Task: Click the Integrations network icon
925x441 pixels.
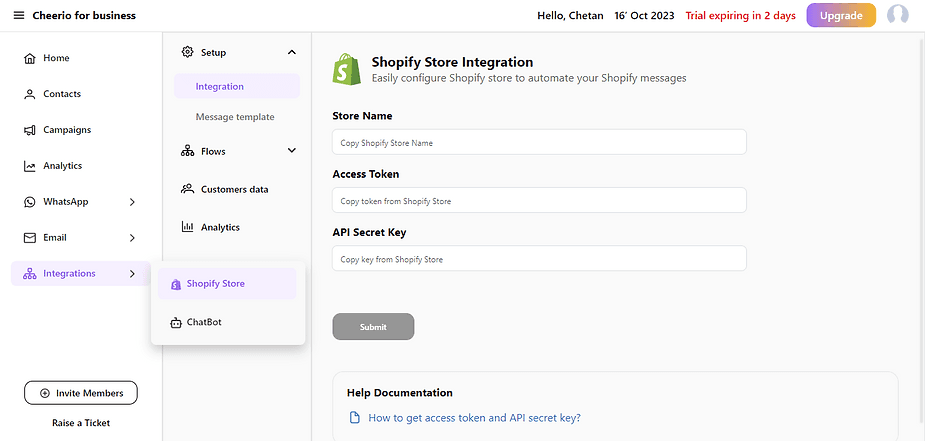Action: [29, 274]
